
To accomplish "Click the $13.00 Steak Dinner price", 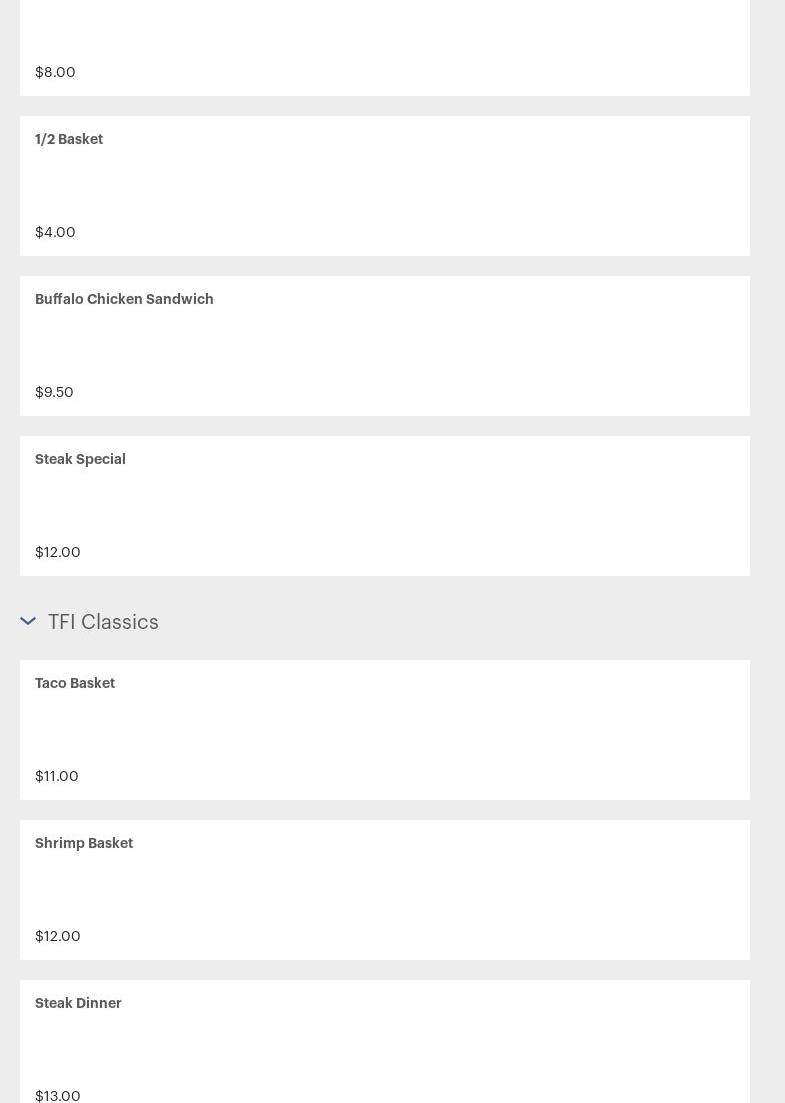I will click(x=57, y=1096).
